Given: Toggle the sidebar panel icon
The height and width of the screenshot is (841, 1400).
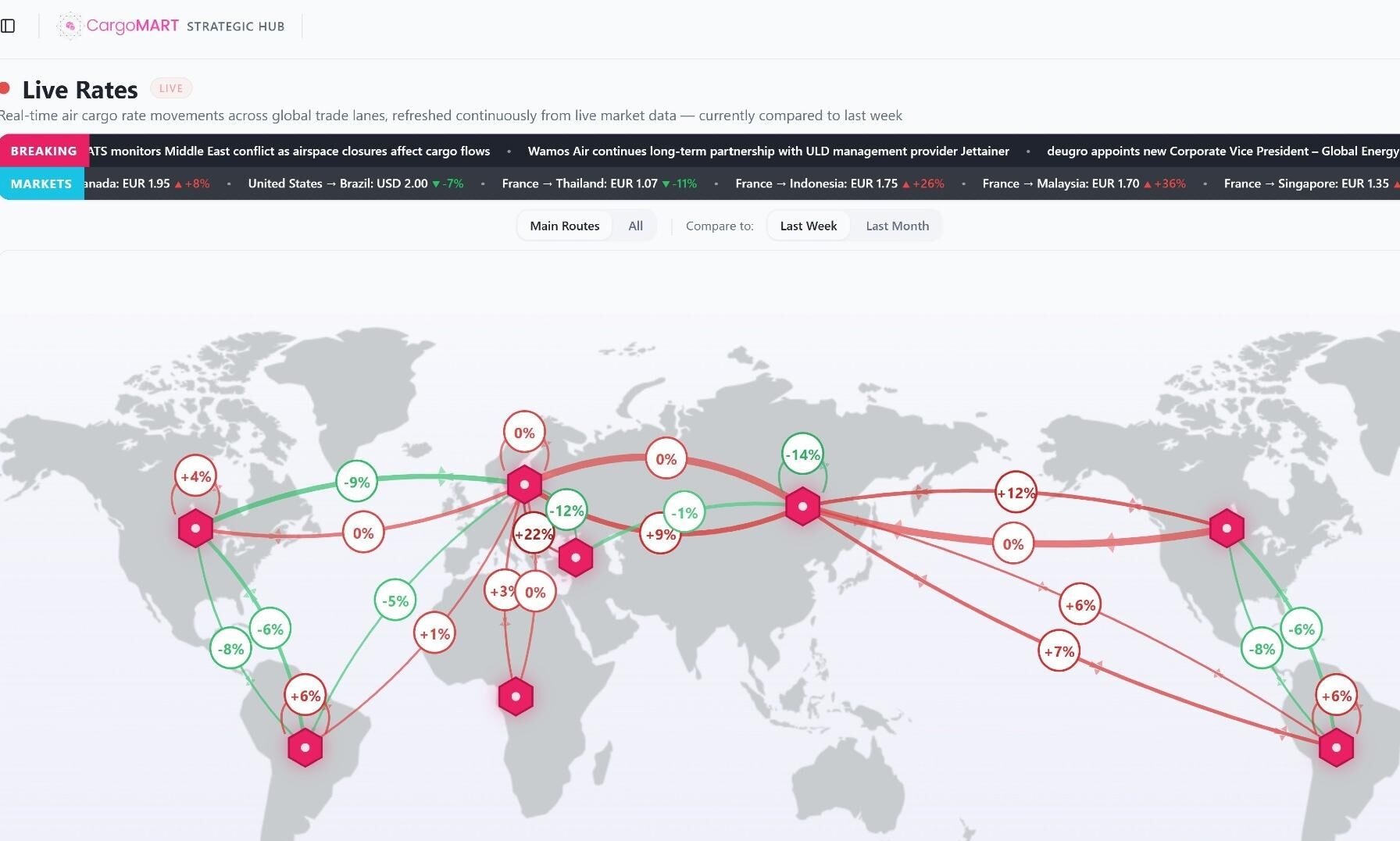Looking at the screenshot, I should point(9,26).
